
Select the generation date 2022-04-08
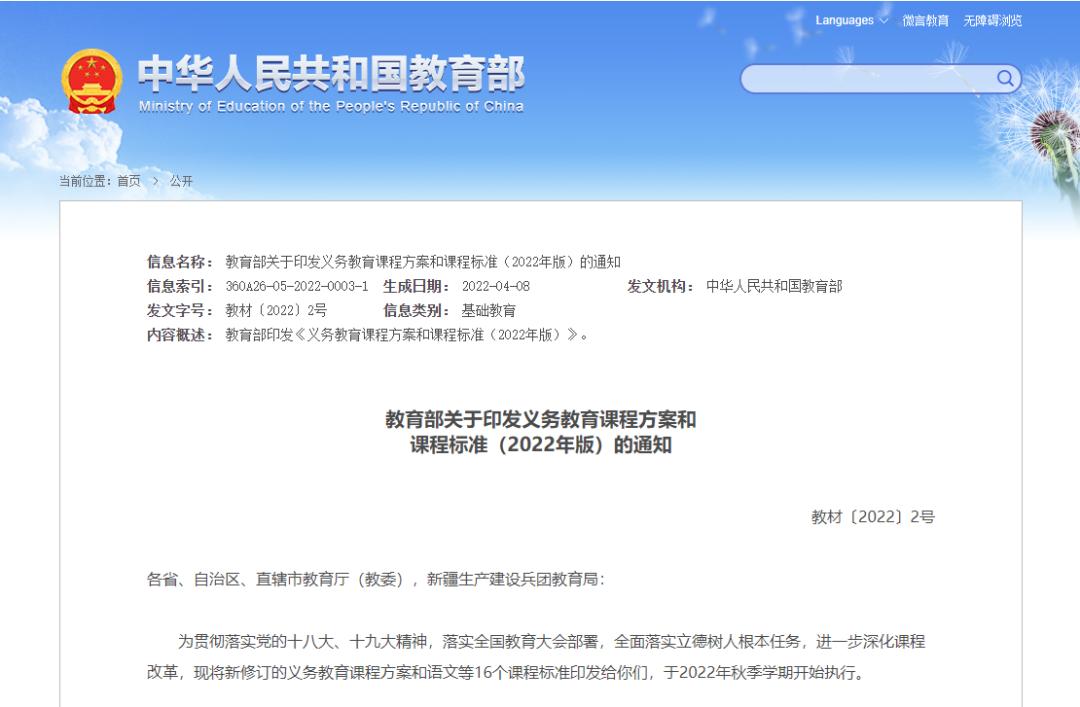[x=496, y=286]
